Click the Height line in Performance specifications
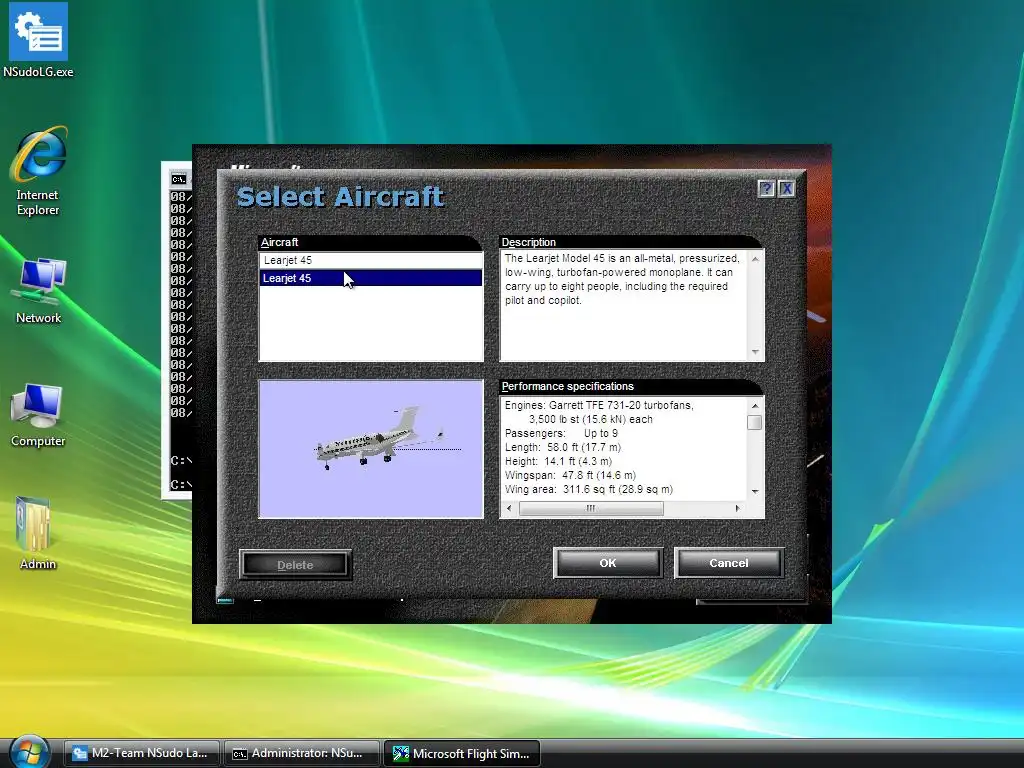 tap(558, 461)
